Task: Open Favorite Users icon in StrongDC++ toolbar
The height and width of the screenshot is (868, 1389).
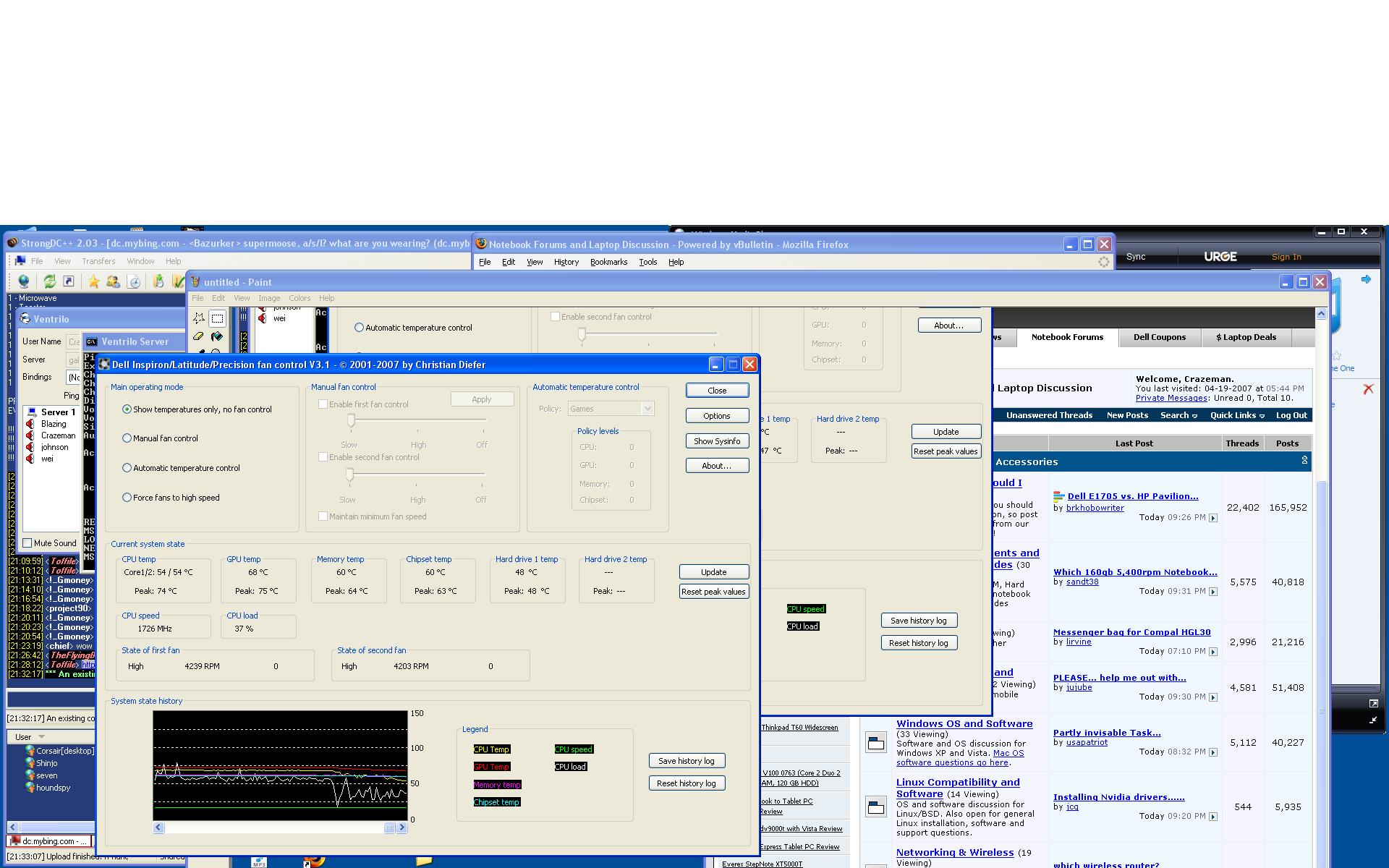Action: click(x=113, y=281)
